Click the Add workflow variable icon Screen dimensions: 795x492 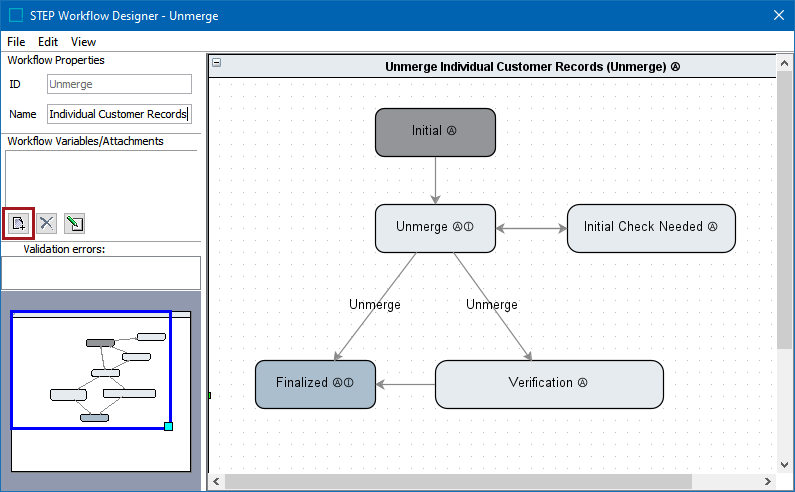(x=19, y=223)
